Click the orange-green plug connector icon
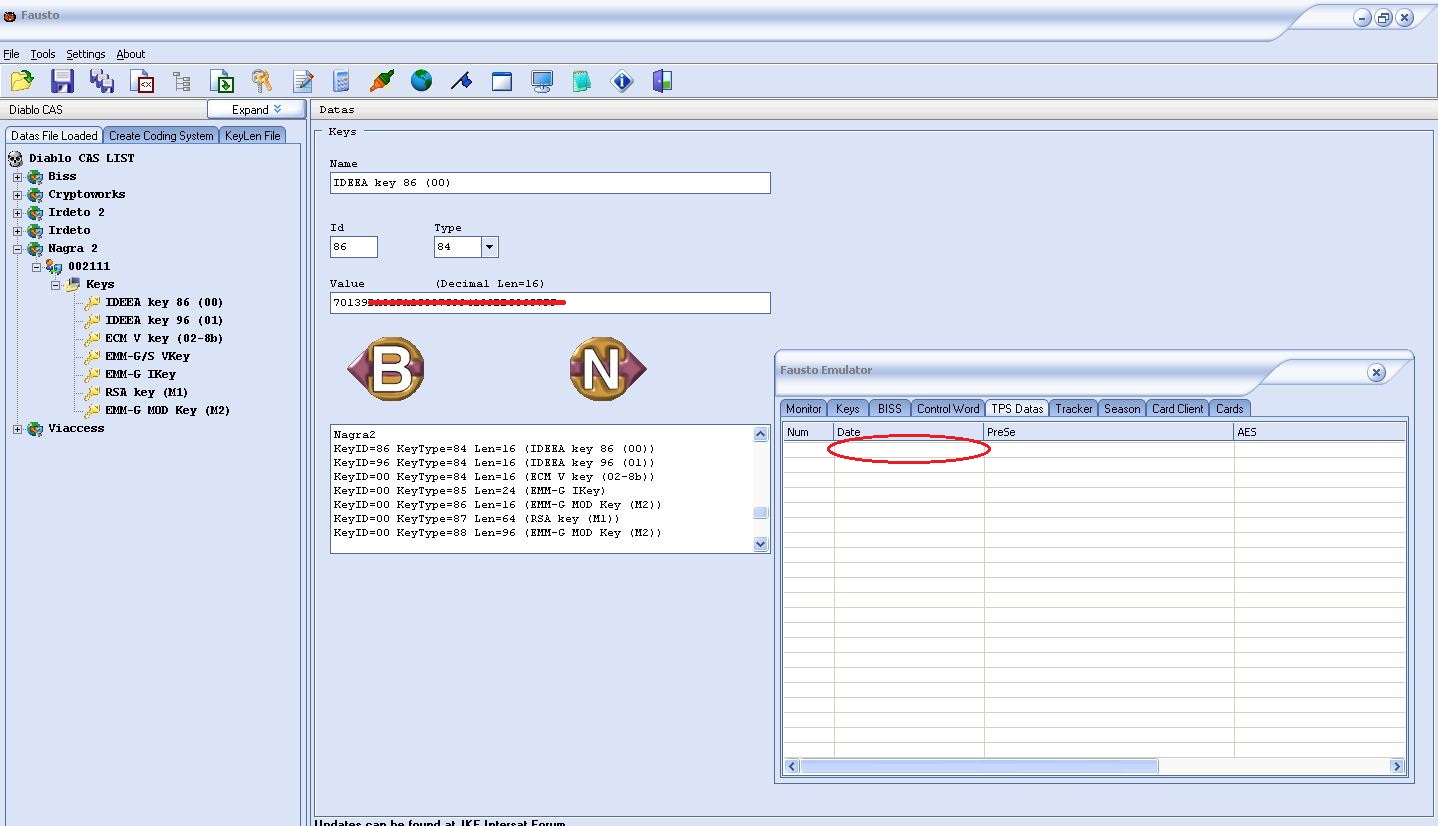Image resolution: width=1438 pixels, height=826 pixels. [382, 81]
